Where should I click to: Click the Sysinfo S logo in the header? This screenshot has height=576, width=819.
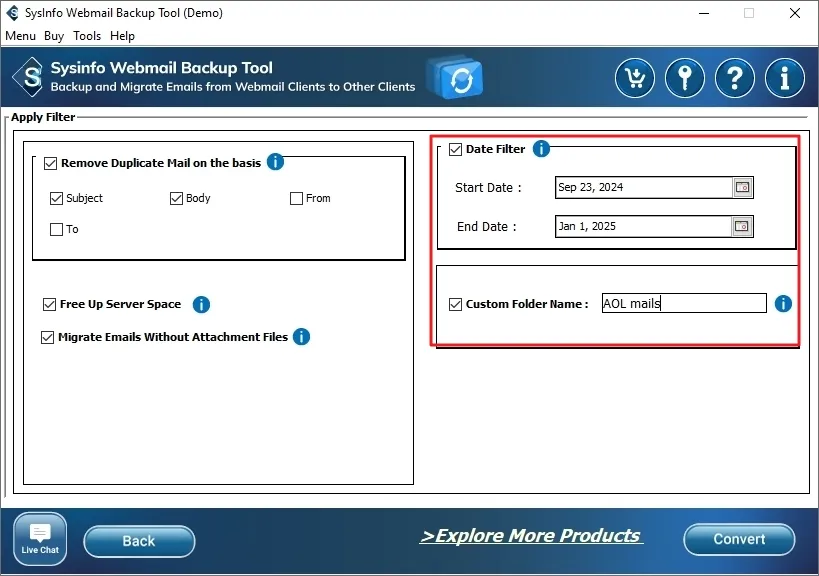tap(30, 77)
